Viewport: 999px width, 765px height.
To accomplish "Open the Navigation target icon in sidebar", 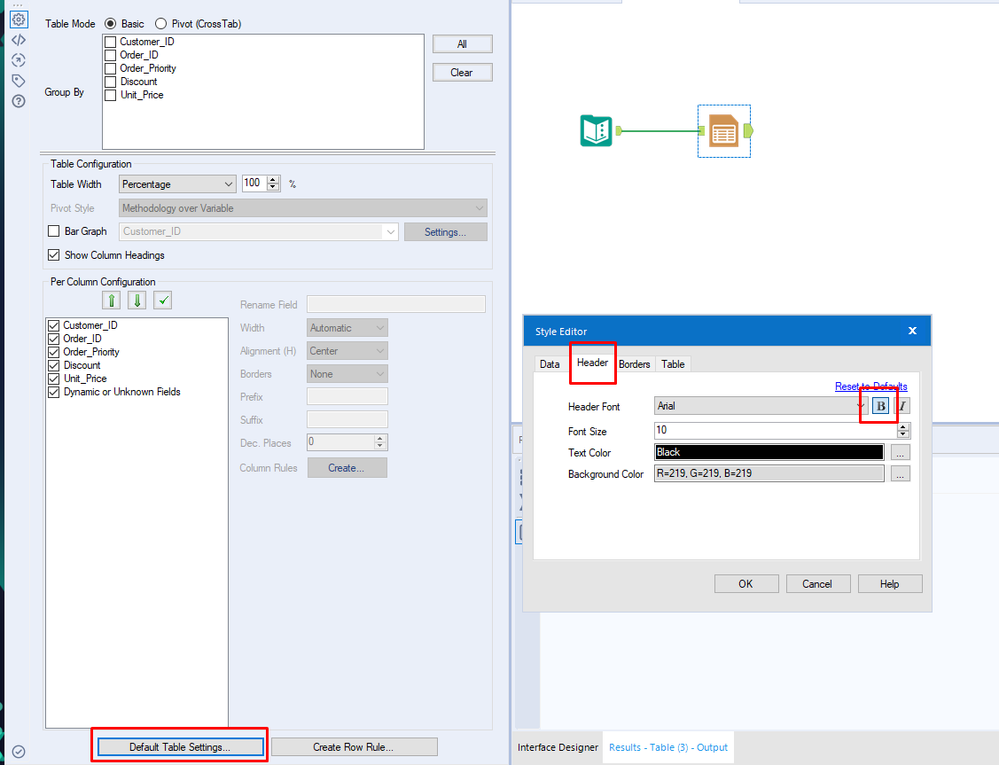I will [x=18, y=61].
